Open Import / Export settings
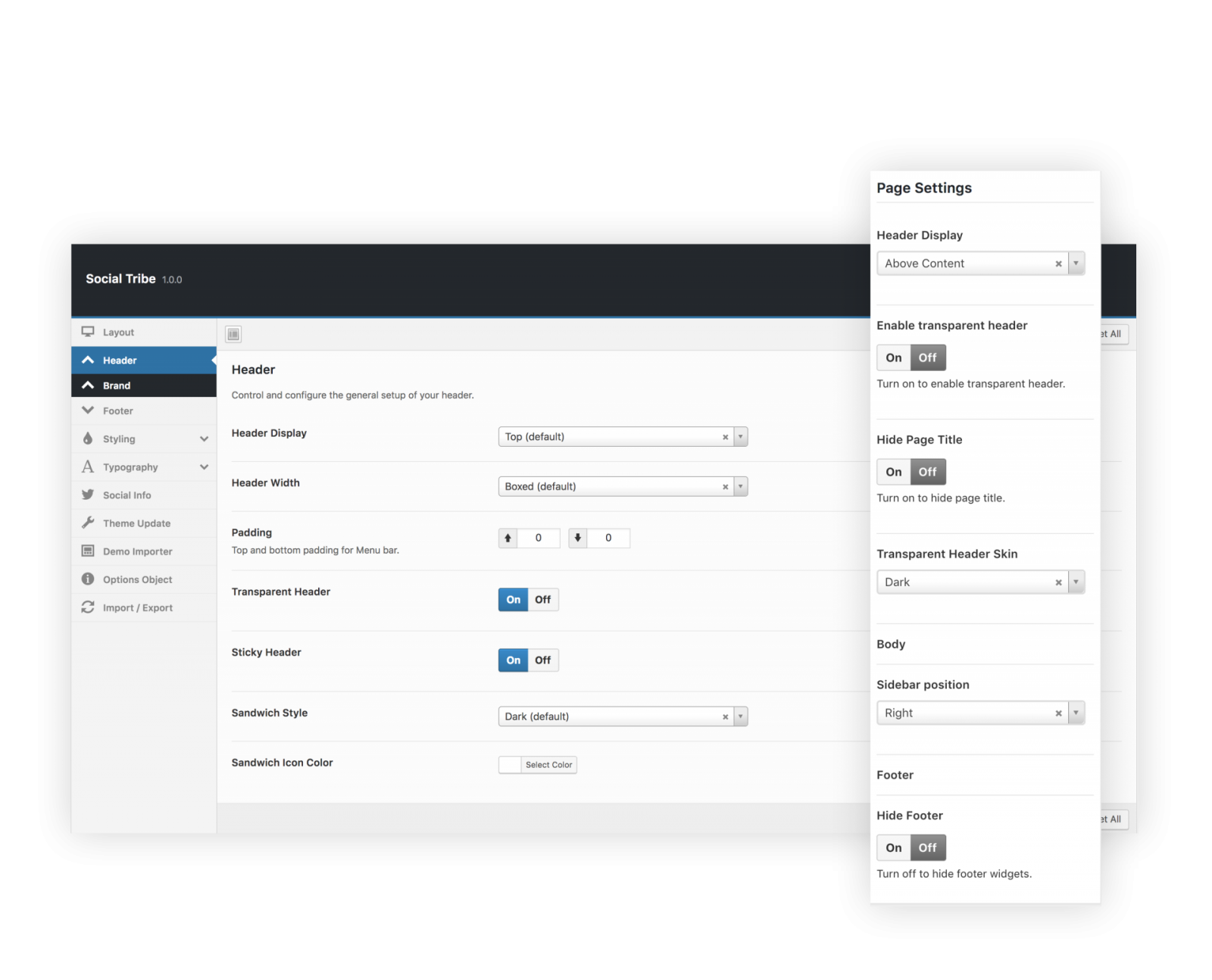 click(x=87, y=607)
